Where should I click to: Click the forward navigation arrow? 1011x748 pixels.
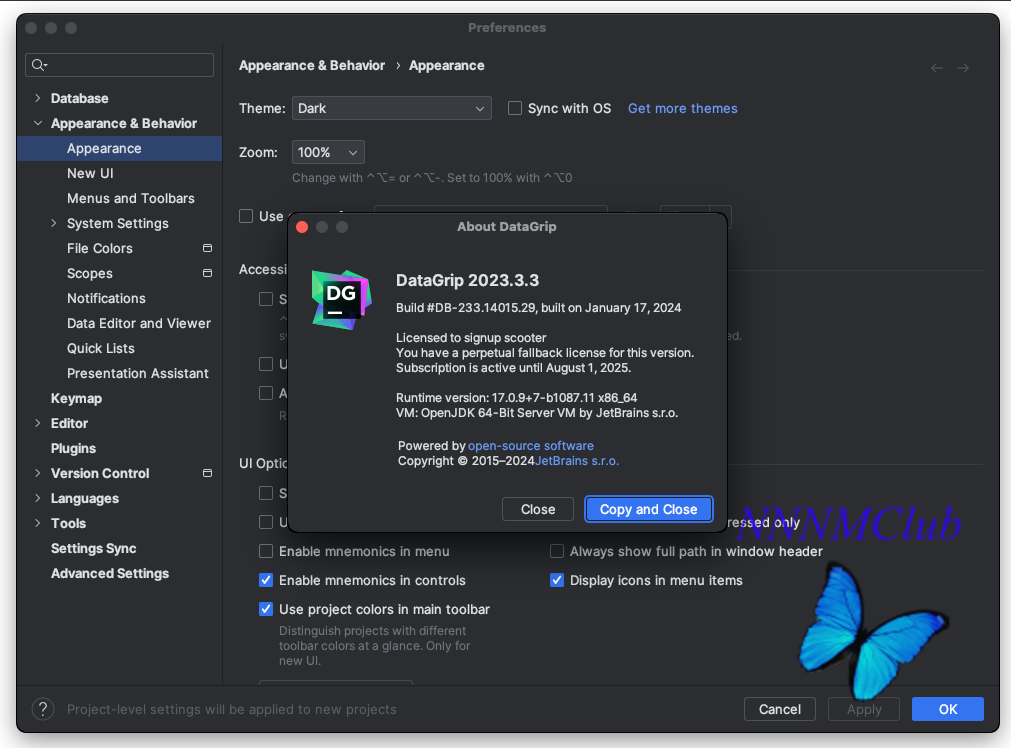[x=963, y=68]
